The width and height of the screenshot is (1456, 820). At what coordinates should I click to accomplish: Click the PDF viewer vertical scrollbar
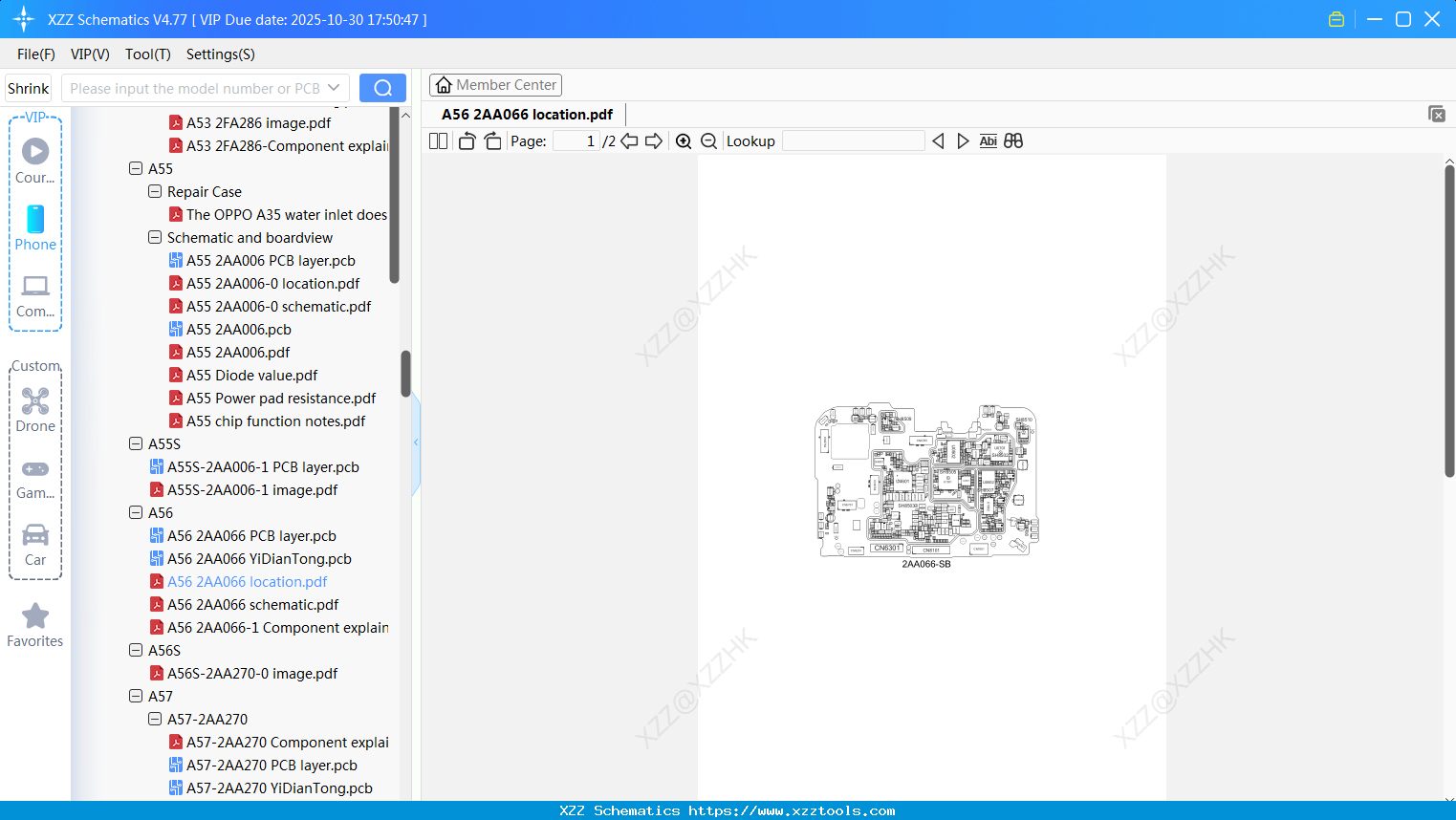[1449, 320]
